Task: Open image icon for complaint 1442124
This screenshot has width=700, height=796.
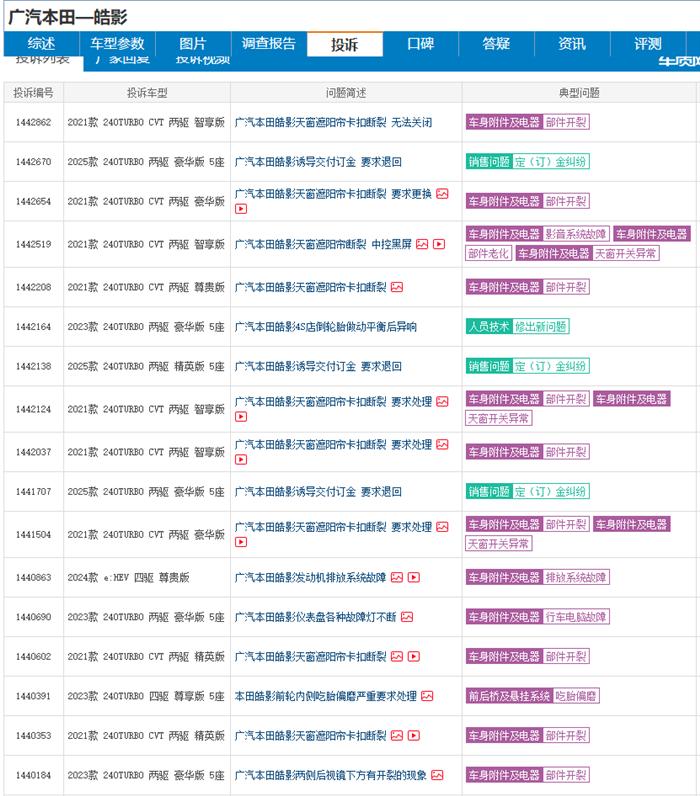Action: click(442, 402)
